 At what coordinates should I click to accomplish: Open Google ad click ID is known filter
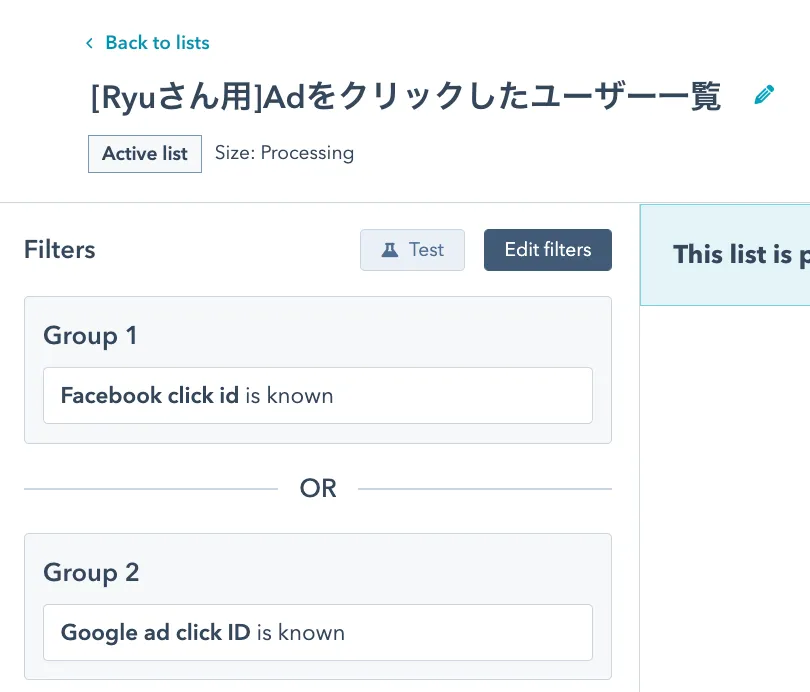317,632
